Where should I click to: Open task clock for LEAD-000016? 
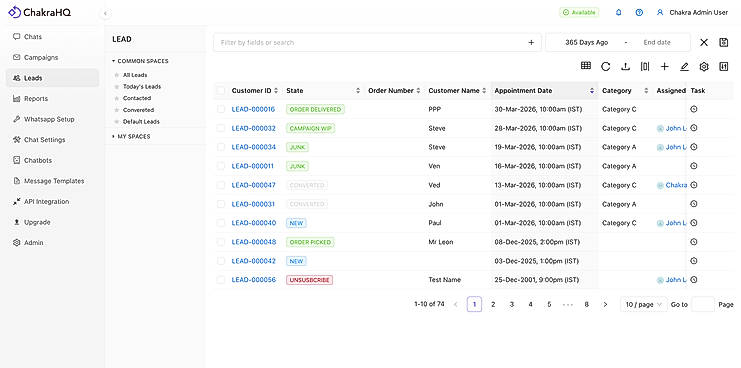pos(694,109)
